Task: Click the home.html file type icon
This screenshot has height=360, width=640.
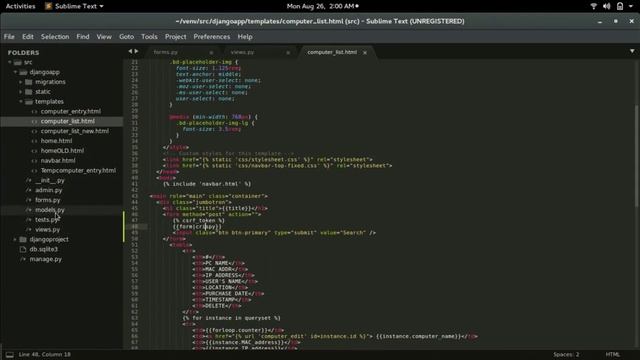Action: [x=34, y=141]
